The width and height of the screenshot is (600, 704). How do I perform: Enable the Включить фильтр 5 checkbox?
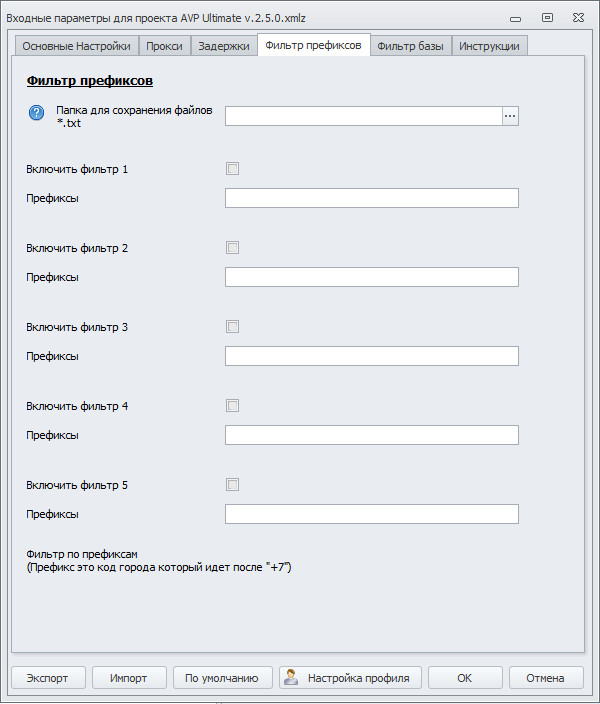pyautogui.click(x=233, y=485)
